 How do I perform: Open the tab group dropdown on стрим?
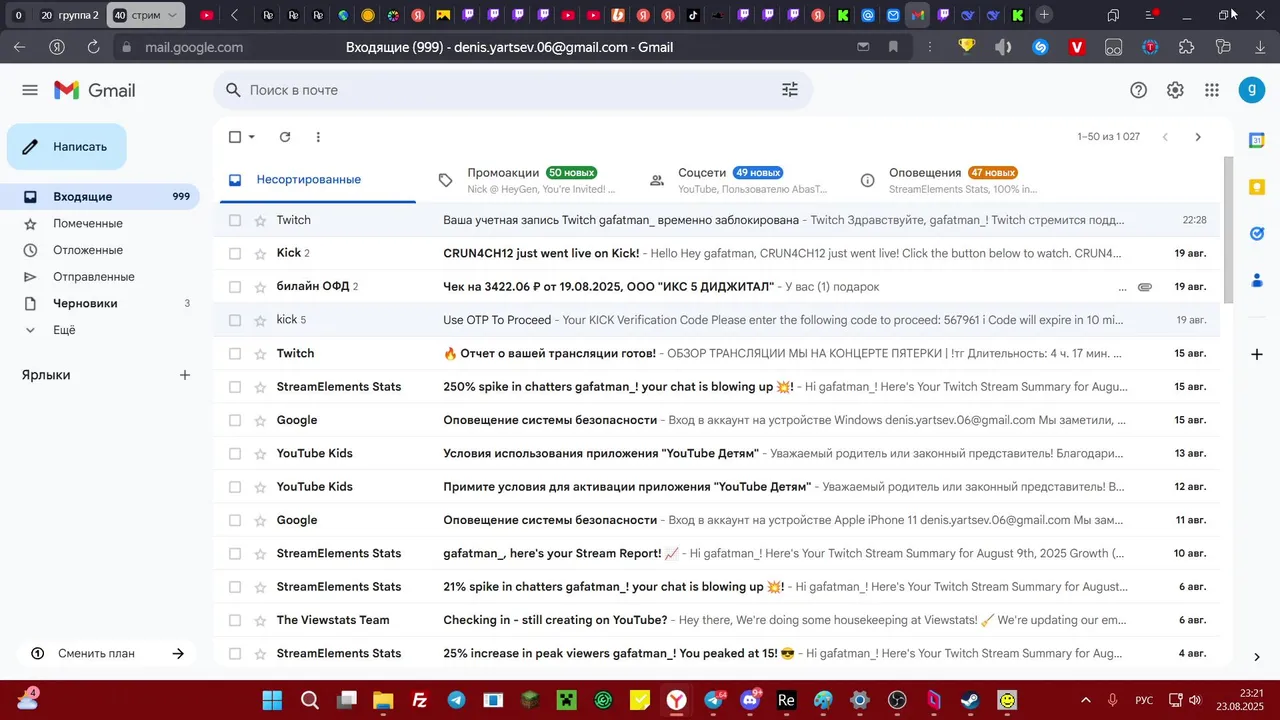tap(174, 15)
